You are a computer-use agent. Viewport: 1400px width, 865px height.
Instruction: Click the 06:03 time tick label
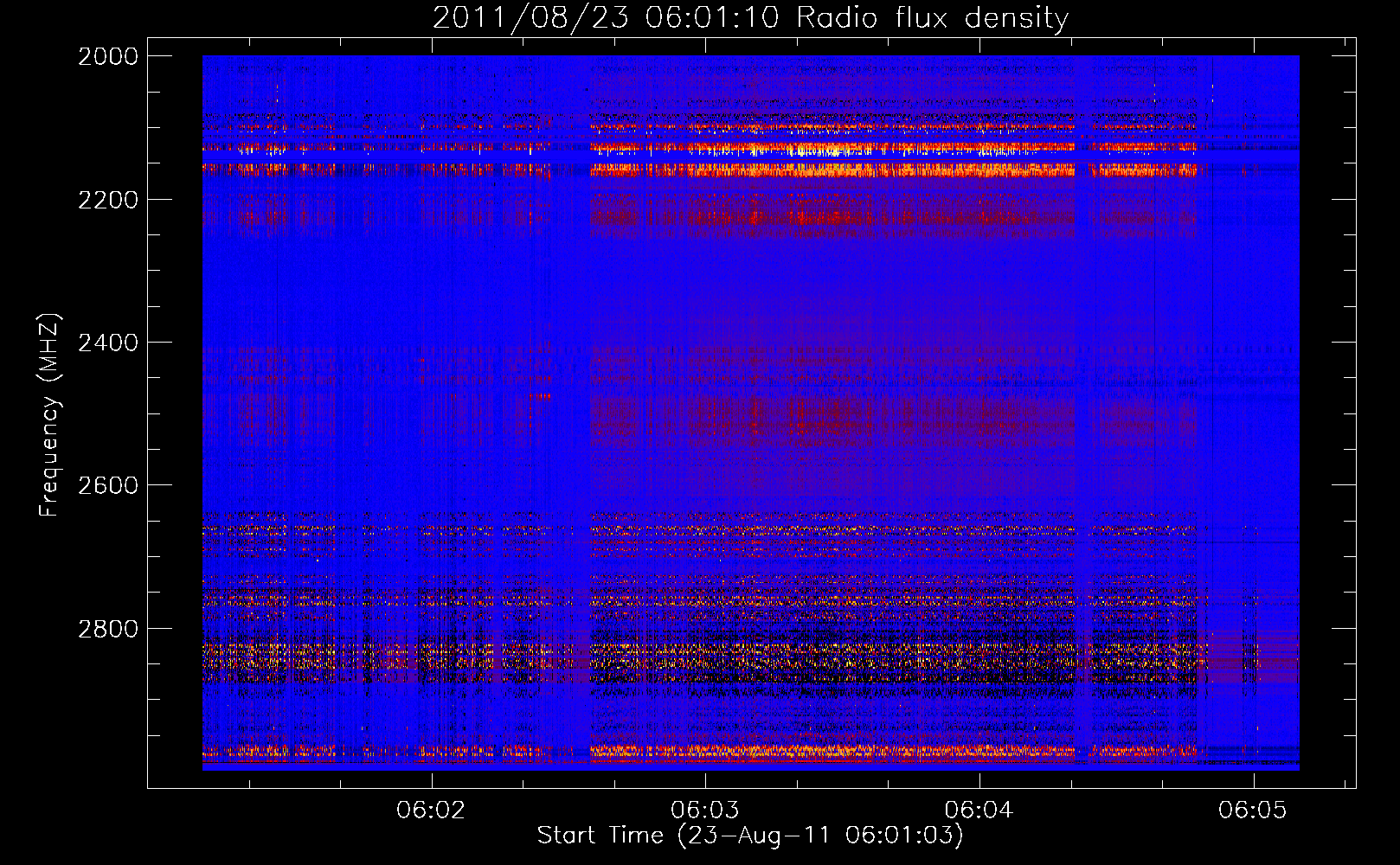[705, 810]
